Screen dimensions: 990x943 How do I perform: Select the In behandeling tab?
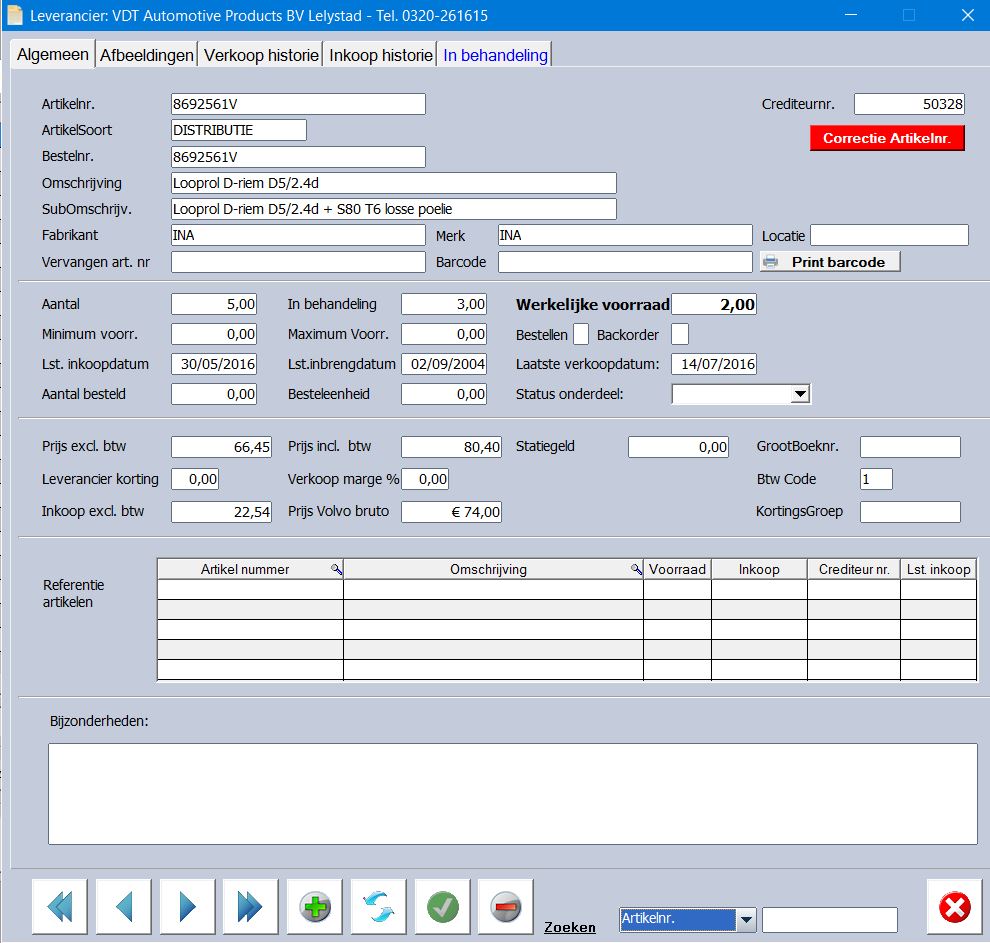[495, 55]
